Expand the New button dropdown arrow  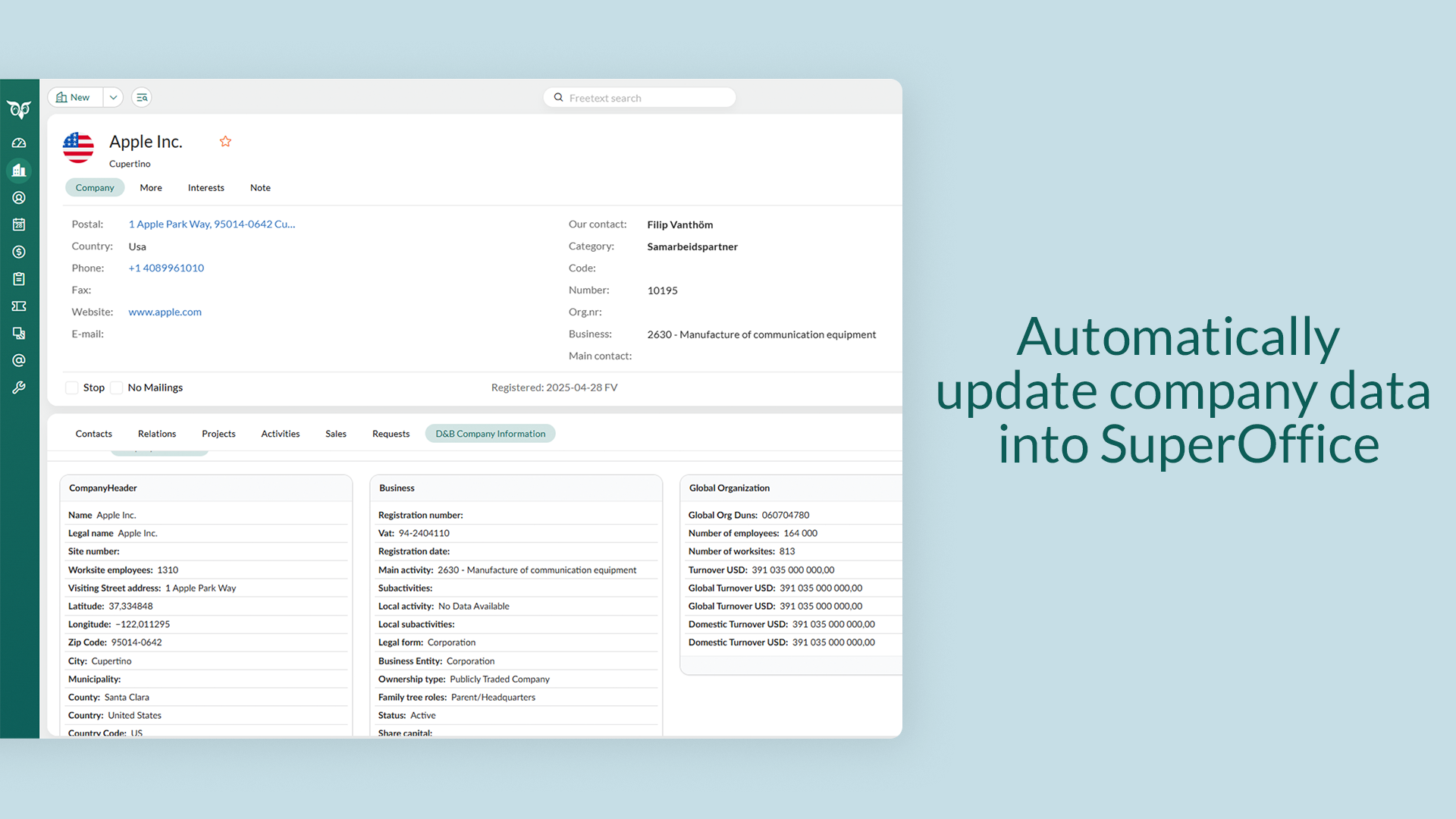113,97
